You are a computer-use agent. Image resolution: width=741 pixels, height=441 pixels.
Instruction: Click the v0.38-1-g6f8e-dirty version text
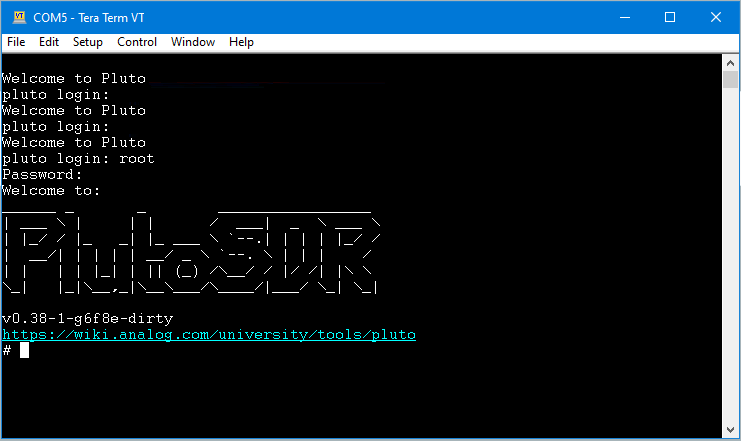87,318
